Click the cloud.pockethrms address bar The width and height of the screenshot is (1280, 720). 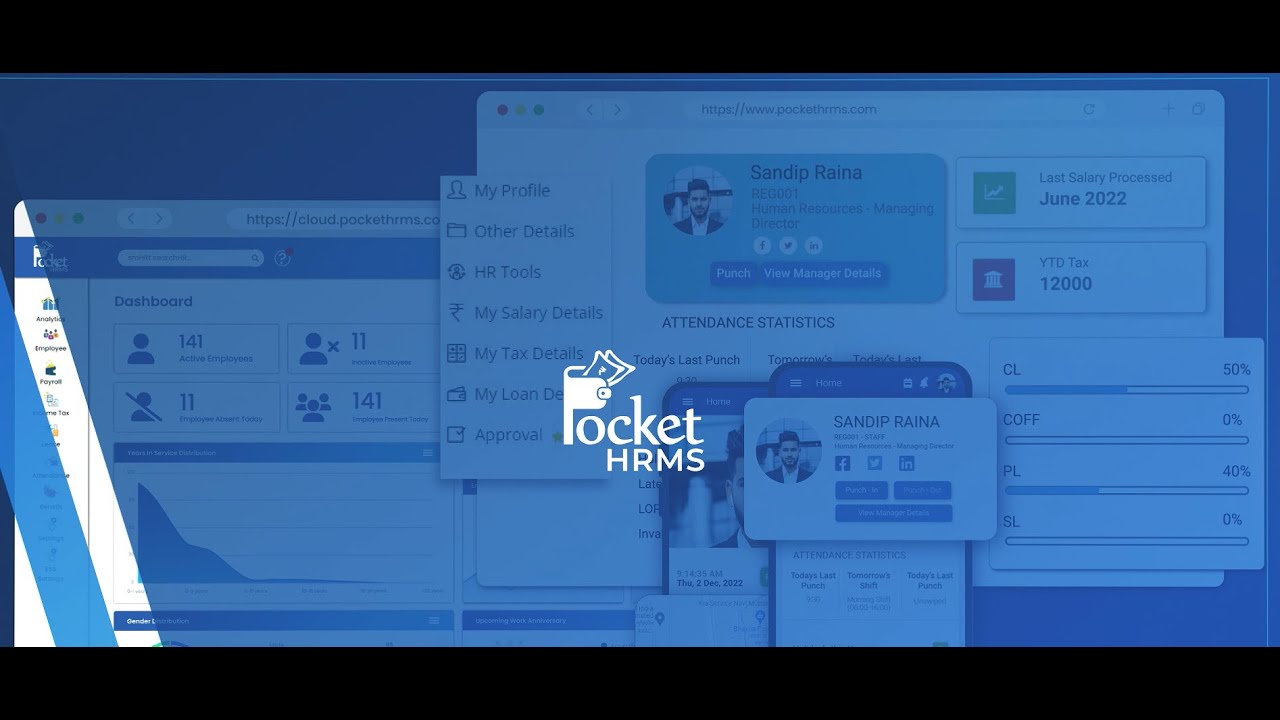click(334, 219)
